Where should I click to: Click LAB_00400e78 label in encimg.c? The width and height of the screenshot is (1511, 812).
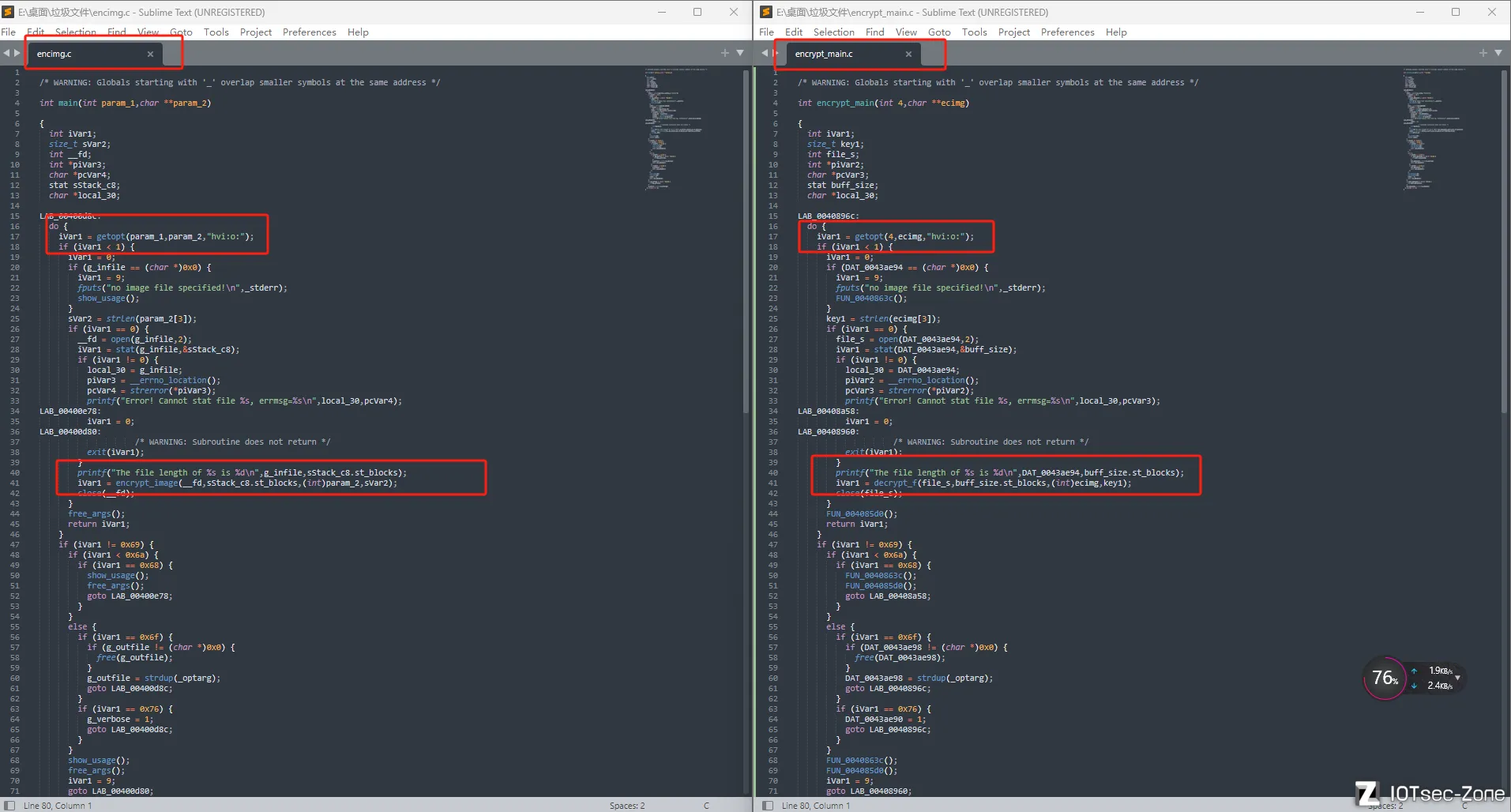(70, 411)
